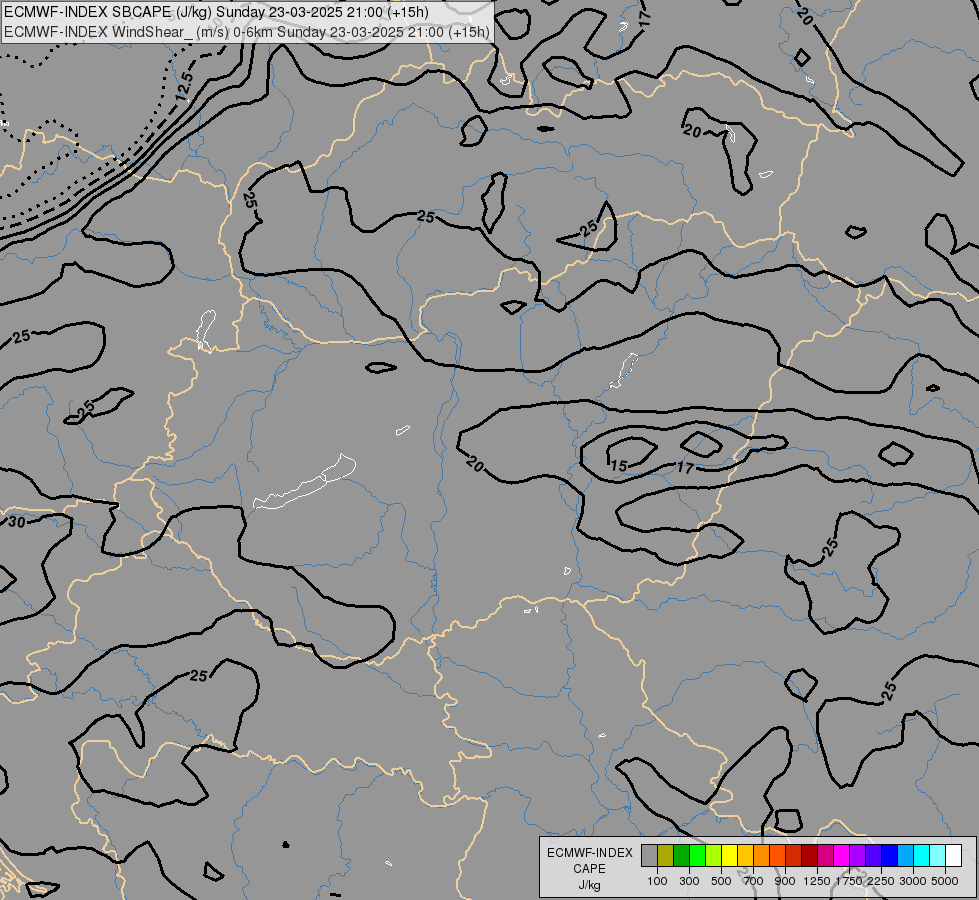The image size is (979, 900).
Task: Click the 900 legend value label
Action: [x=785, y=881]
